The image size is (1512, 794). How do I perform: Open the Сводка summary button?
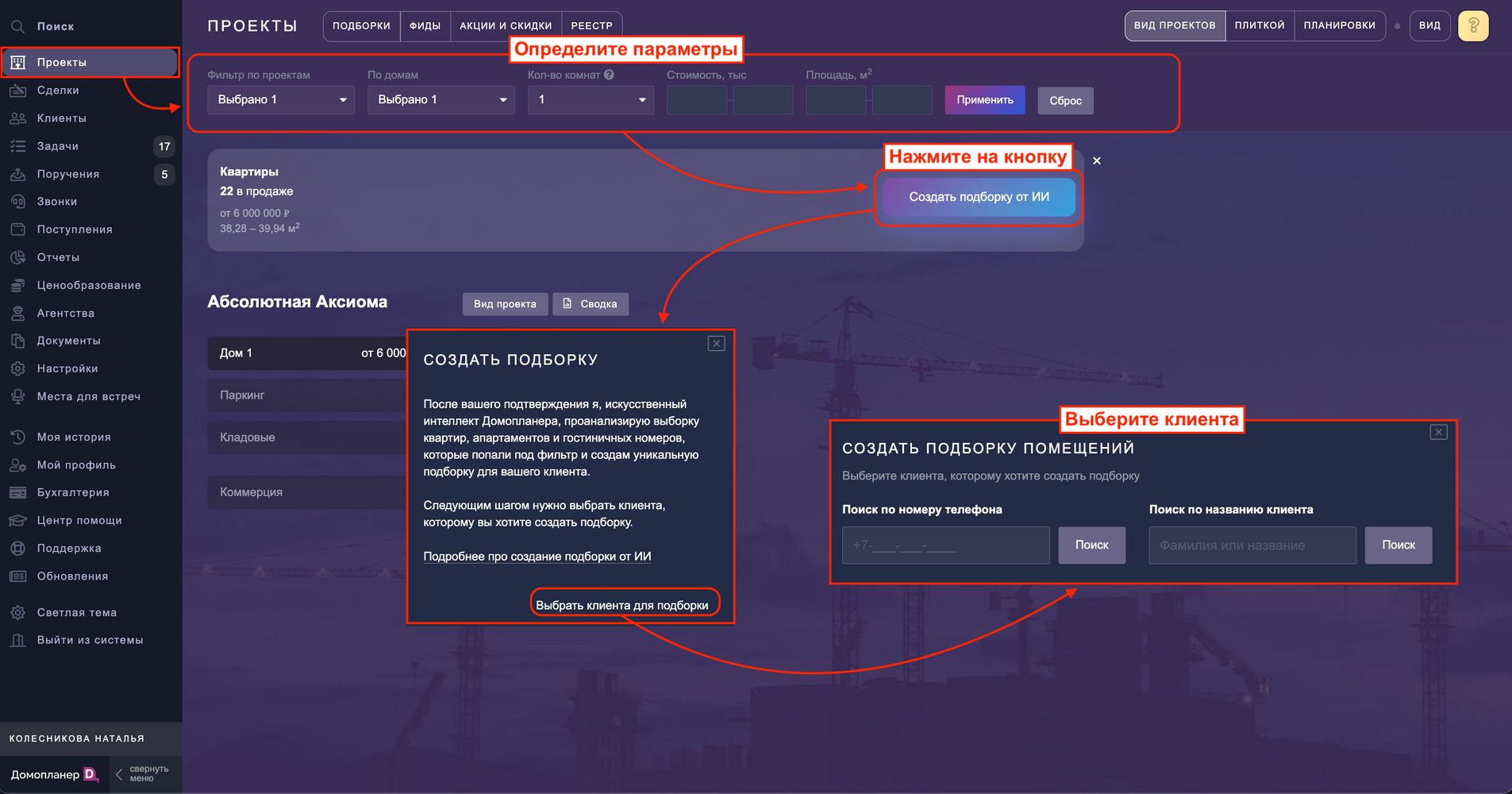pyautogui.click(x=591, y=304)
